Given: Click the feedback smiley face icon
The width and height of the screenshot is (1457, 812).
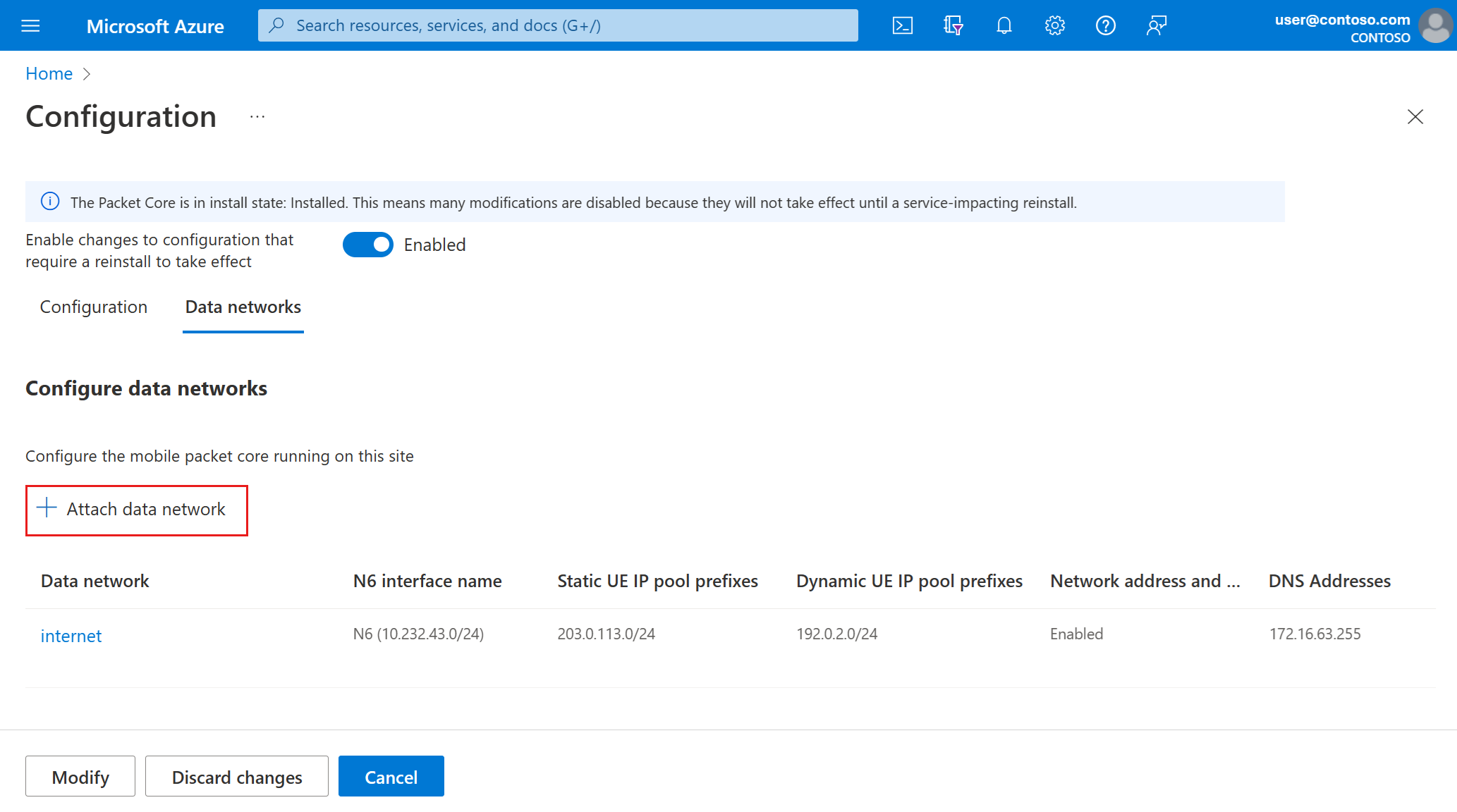Looking at the screenshot, I should coord(1156,25).
